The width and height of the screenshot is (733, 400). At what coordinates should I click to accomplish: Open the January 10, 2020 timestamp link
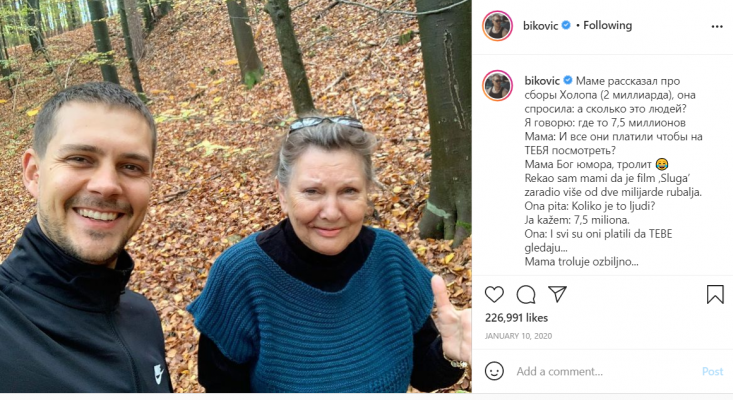518,336
